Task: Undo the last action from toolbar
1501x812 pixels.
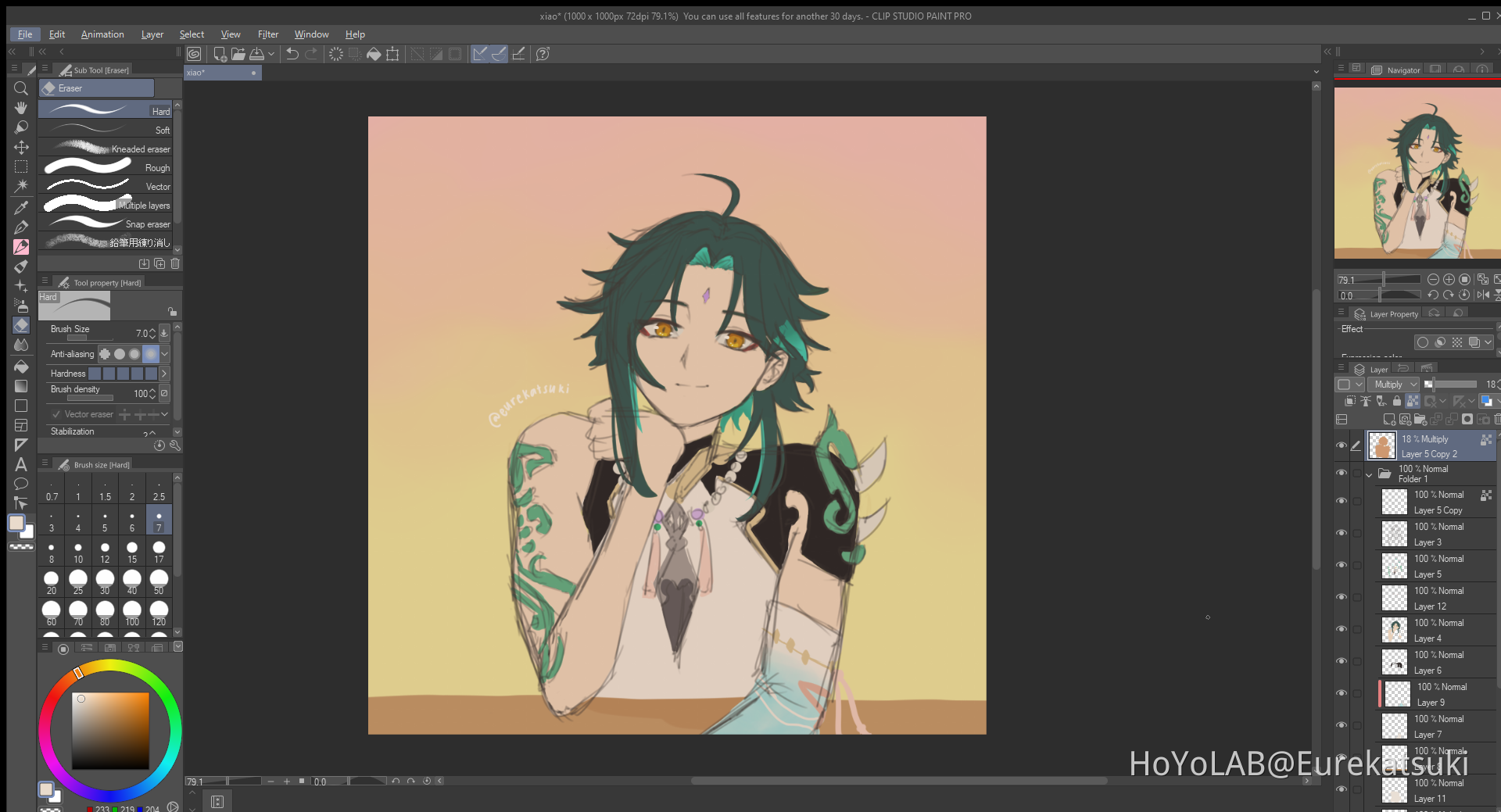Action: click(291, 54)
